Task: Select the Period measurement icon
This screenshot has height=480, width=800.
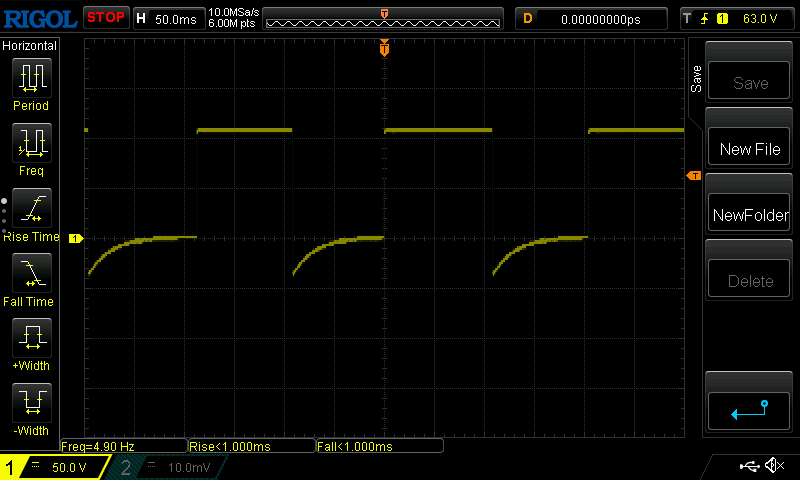Action: pyautogui.click(x=32, y=78)
